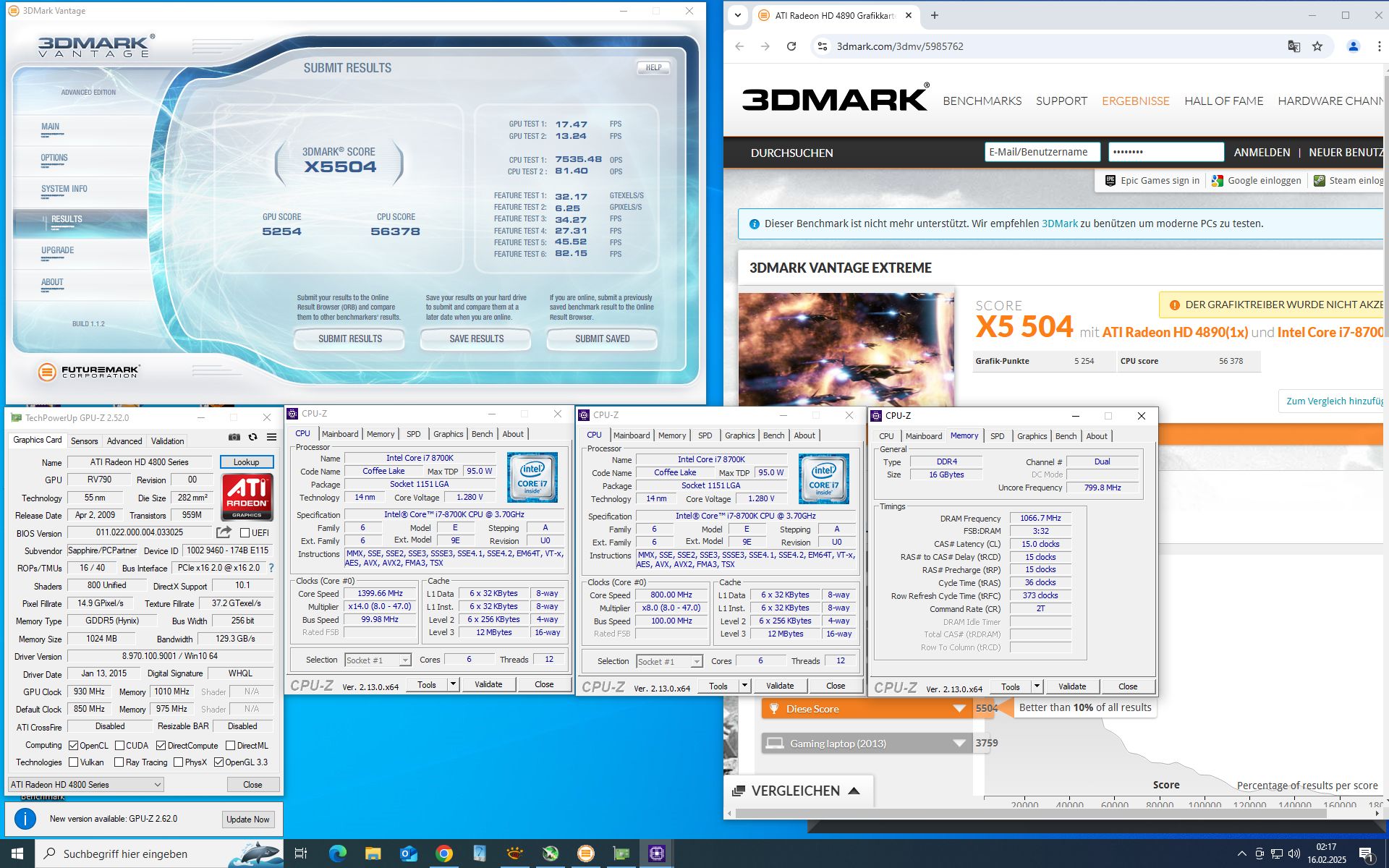Click E-Mail/Benutzername input field

click(1042, 152)
